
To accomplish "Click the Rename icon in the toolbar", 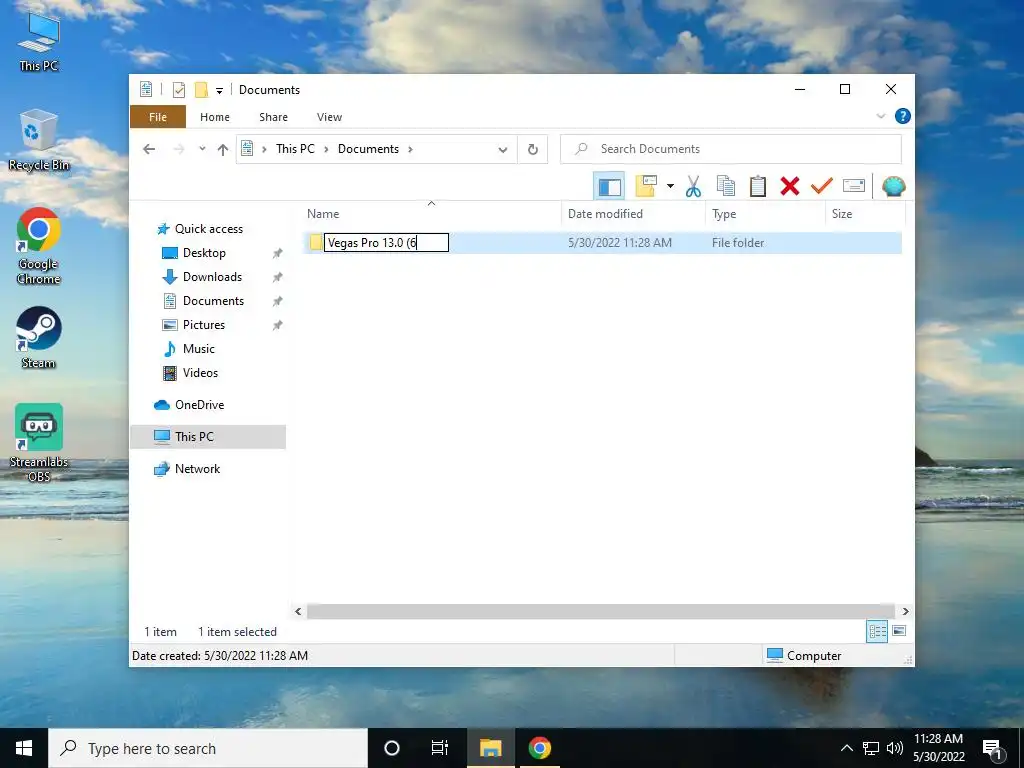I will (854, 186).
